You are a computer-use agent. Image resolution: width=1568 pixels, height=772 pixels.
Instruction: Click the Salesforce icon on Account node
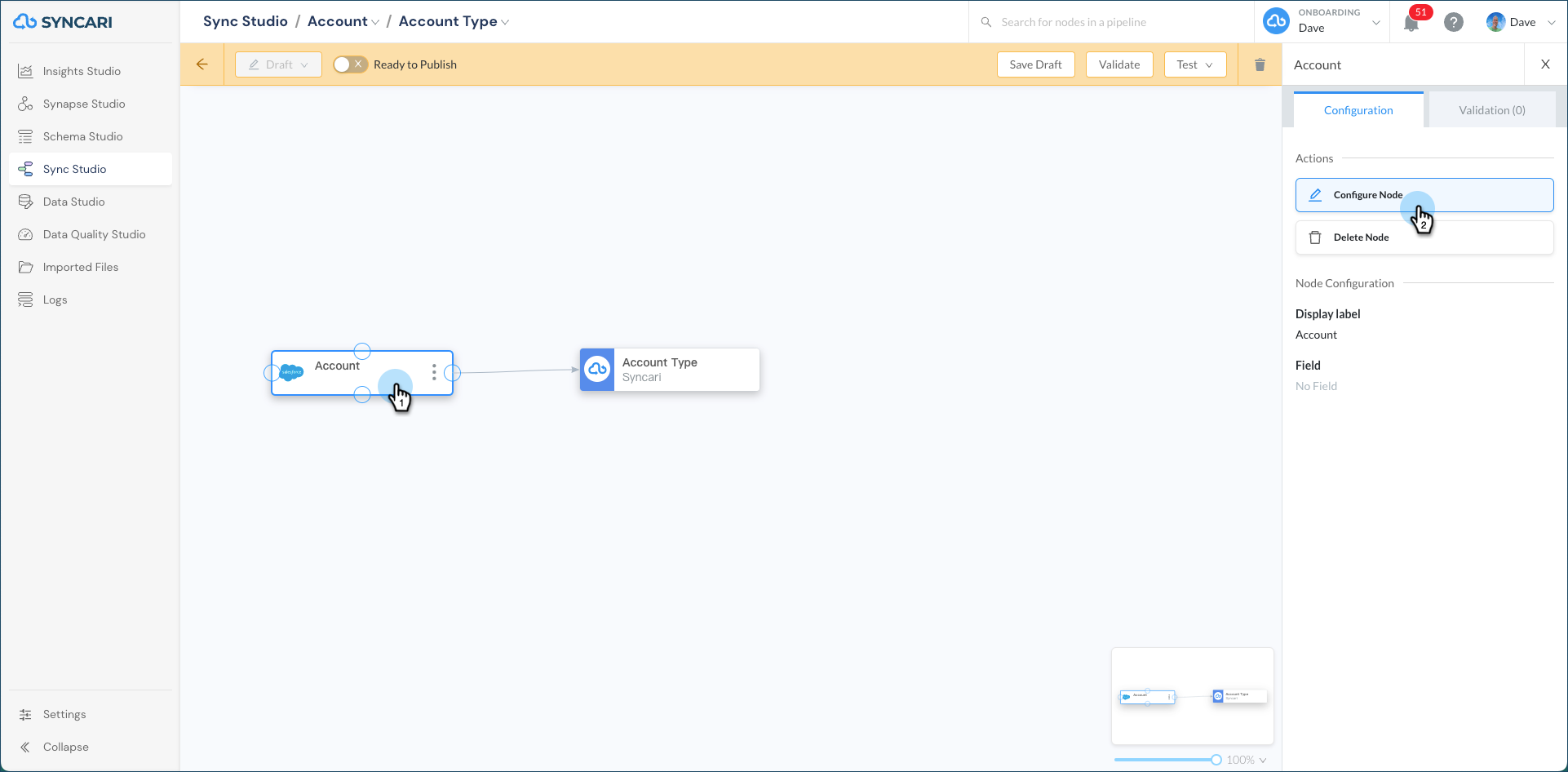point(291,372)
